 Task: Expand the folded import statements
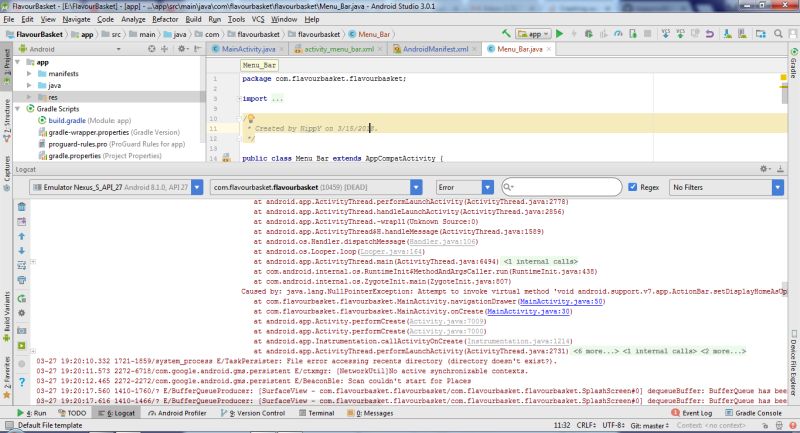coord(239,98)
